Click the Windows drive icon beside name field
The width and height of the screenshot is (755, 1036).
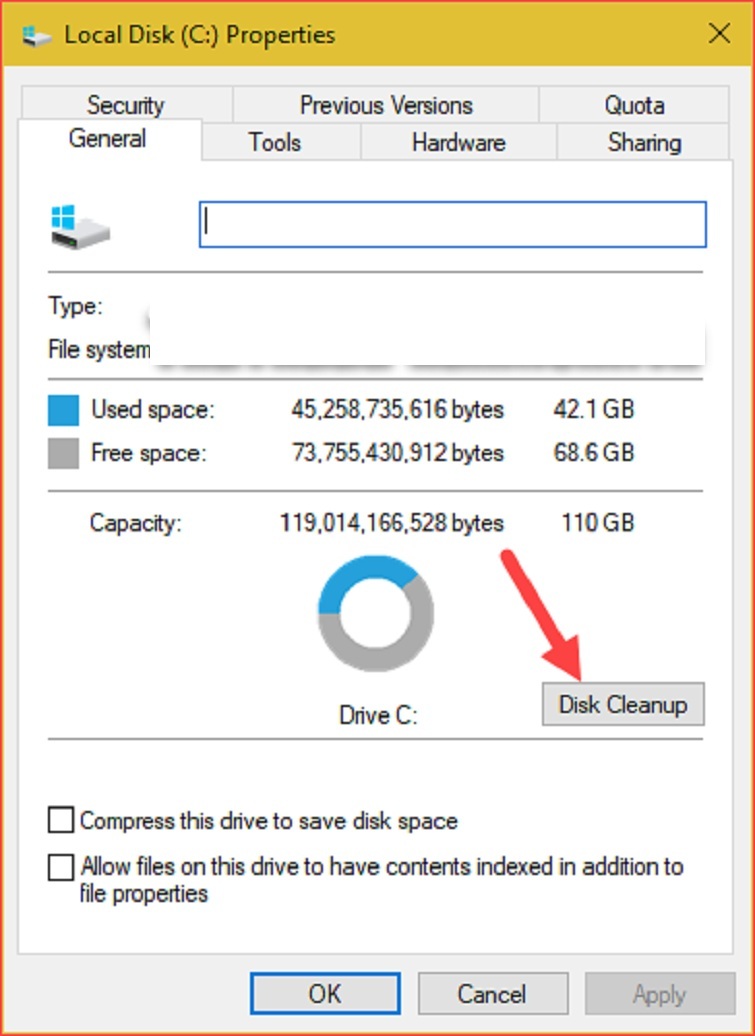click(x=79, y=226)
